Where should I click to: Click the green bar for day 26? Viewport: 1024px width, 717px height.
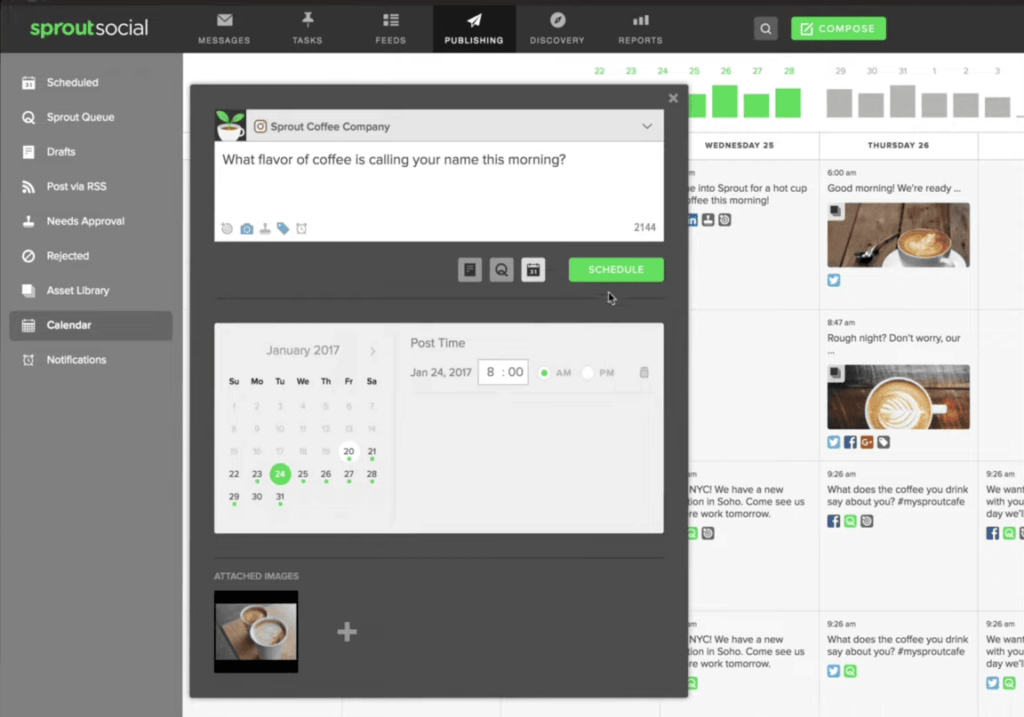point(725,101)
